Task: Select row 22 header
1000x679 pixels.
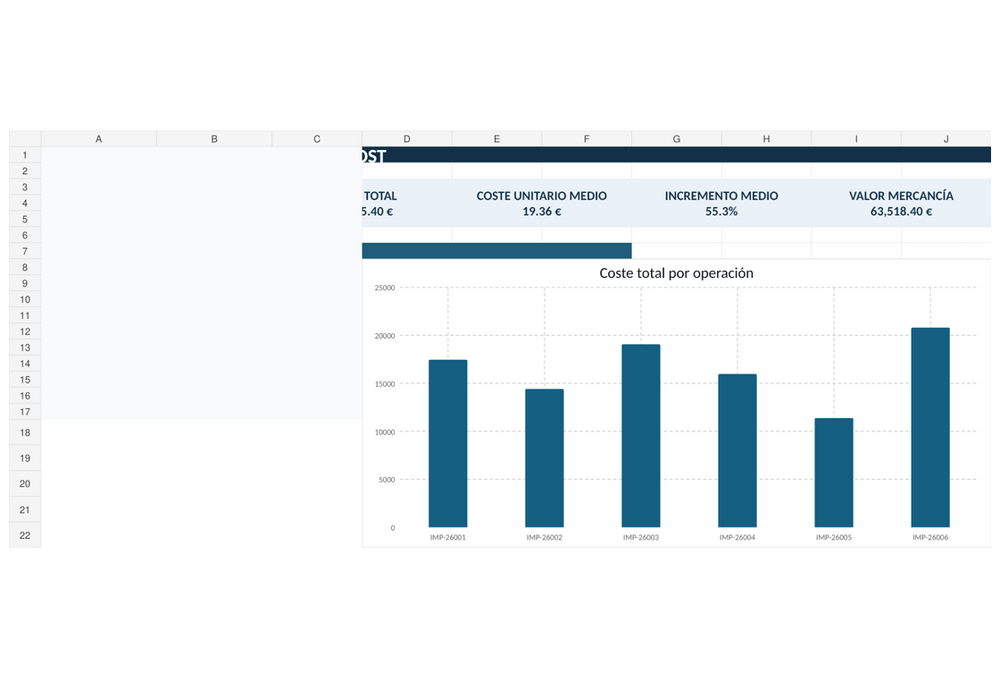Action: [25, 535]
